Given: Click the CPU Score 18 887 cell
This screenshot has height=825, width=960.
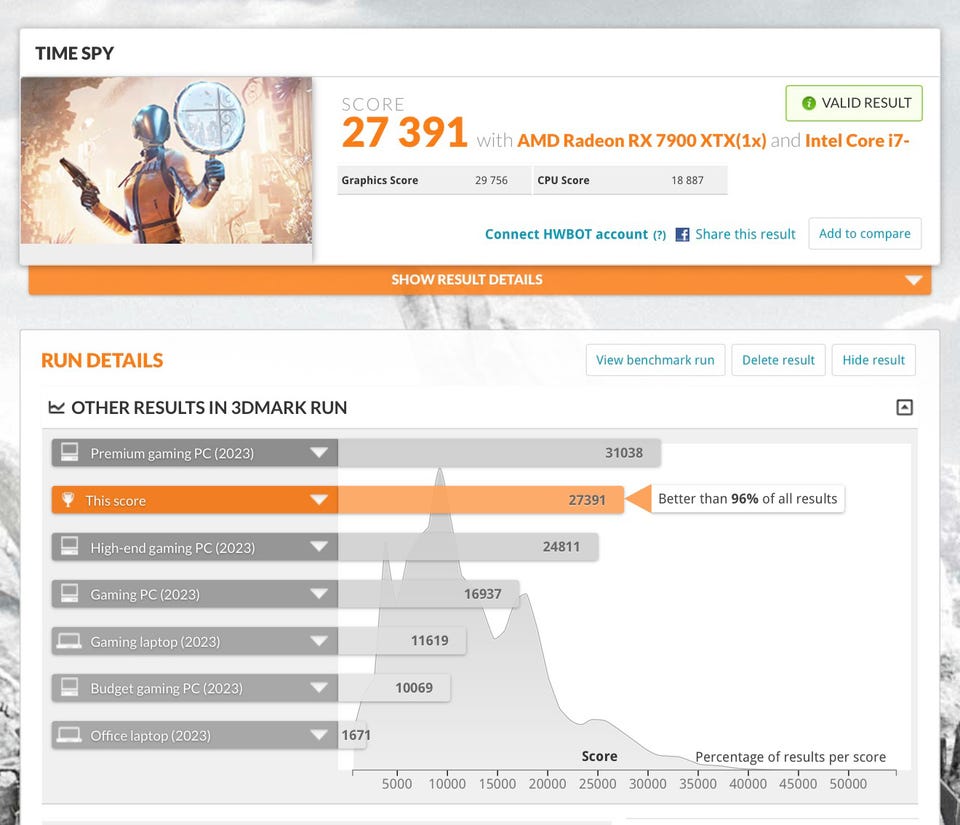Looking at the screenshot, I should coord(631,181).
